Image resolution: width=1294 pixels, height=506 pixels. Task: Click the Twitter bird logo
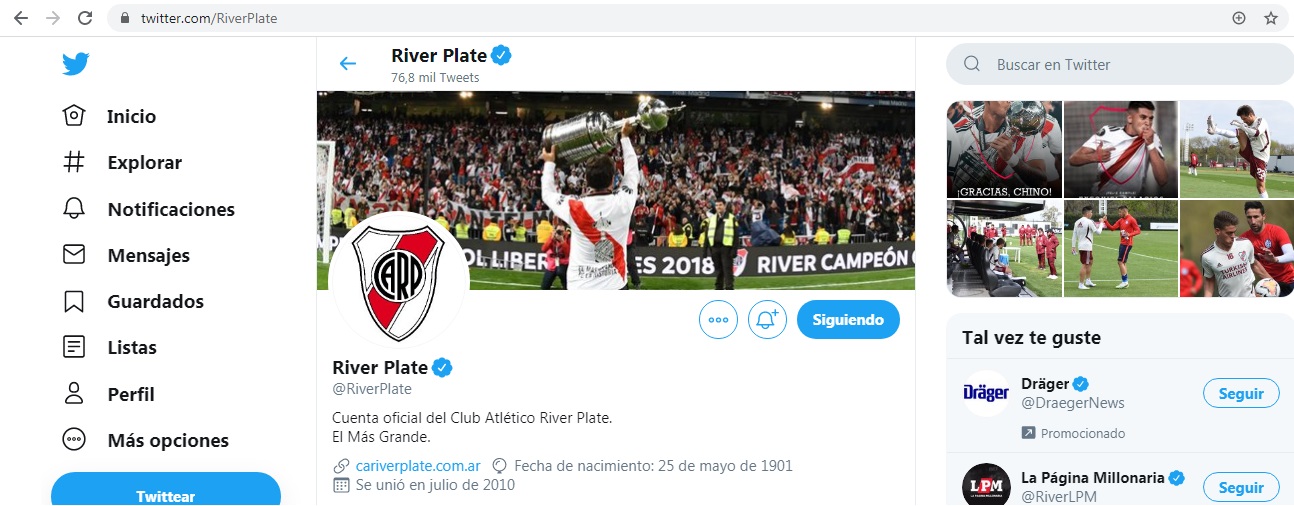point(75,64)
